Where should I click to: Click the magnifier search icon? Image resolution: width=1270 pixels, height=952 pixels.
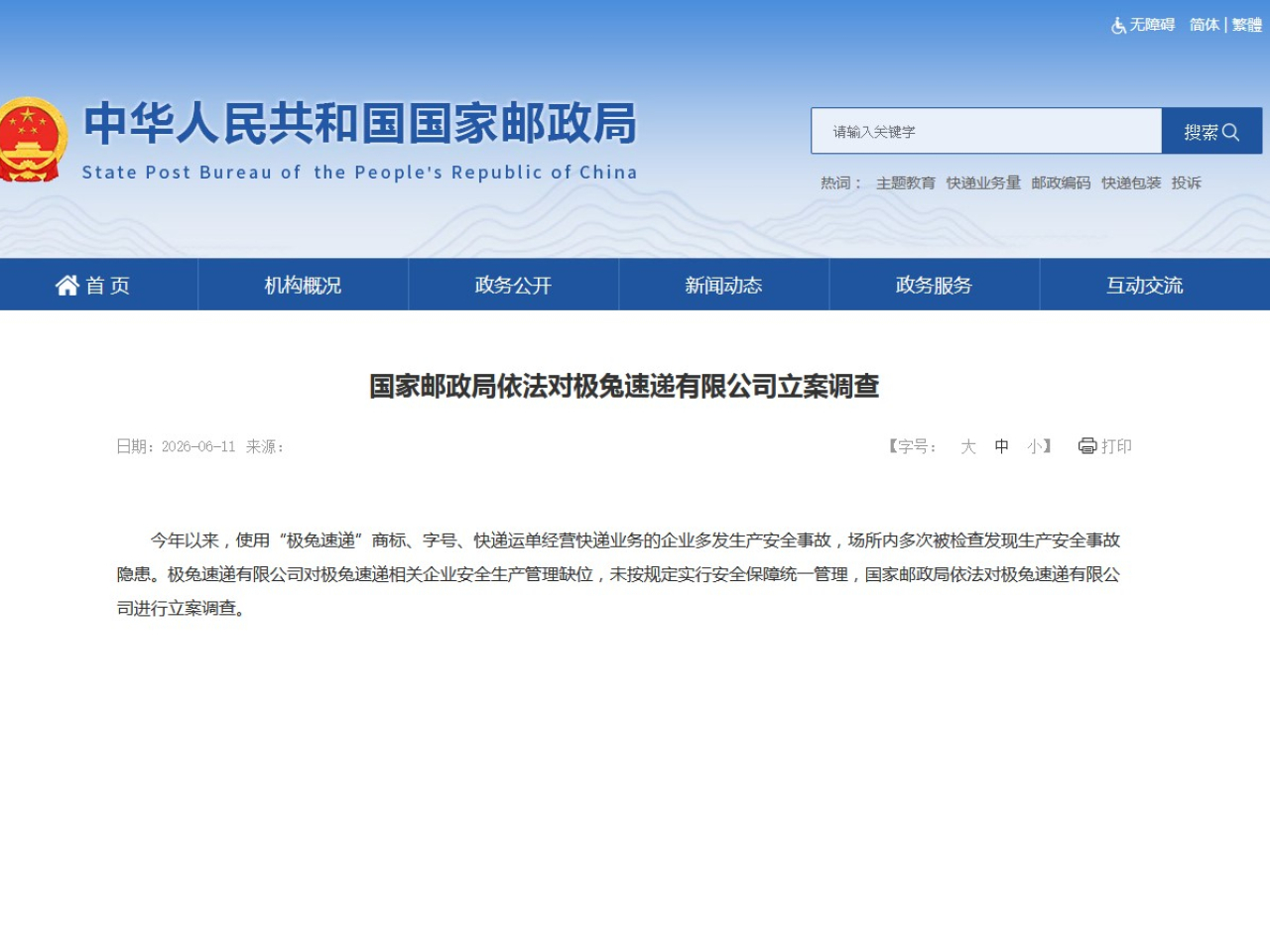(x=1230, y=132)
